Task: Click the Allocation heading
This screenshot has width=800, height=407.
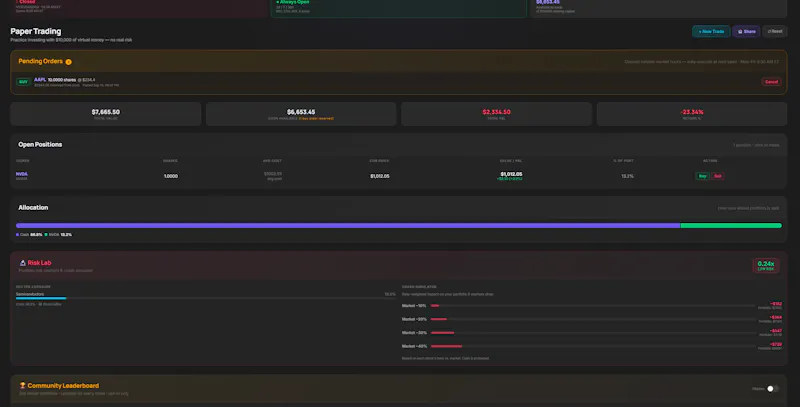Action: (x=33, y=208)
